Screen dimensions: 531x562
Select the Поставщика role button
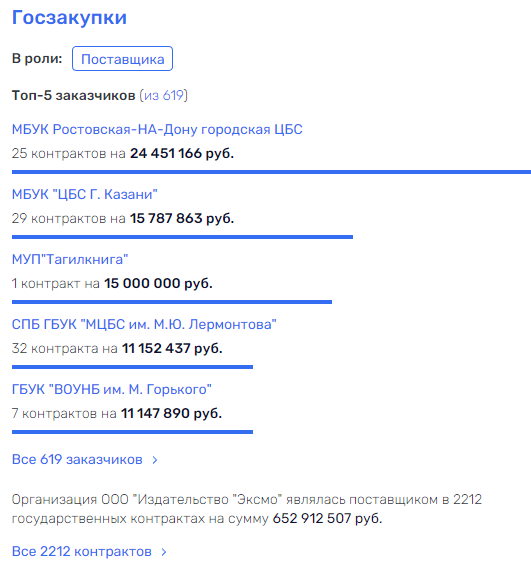pyautogui.click(x=122, y=58)
